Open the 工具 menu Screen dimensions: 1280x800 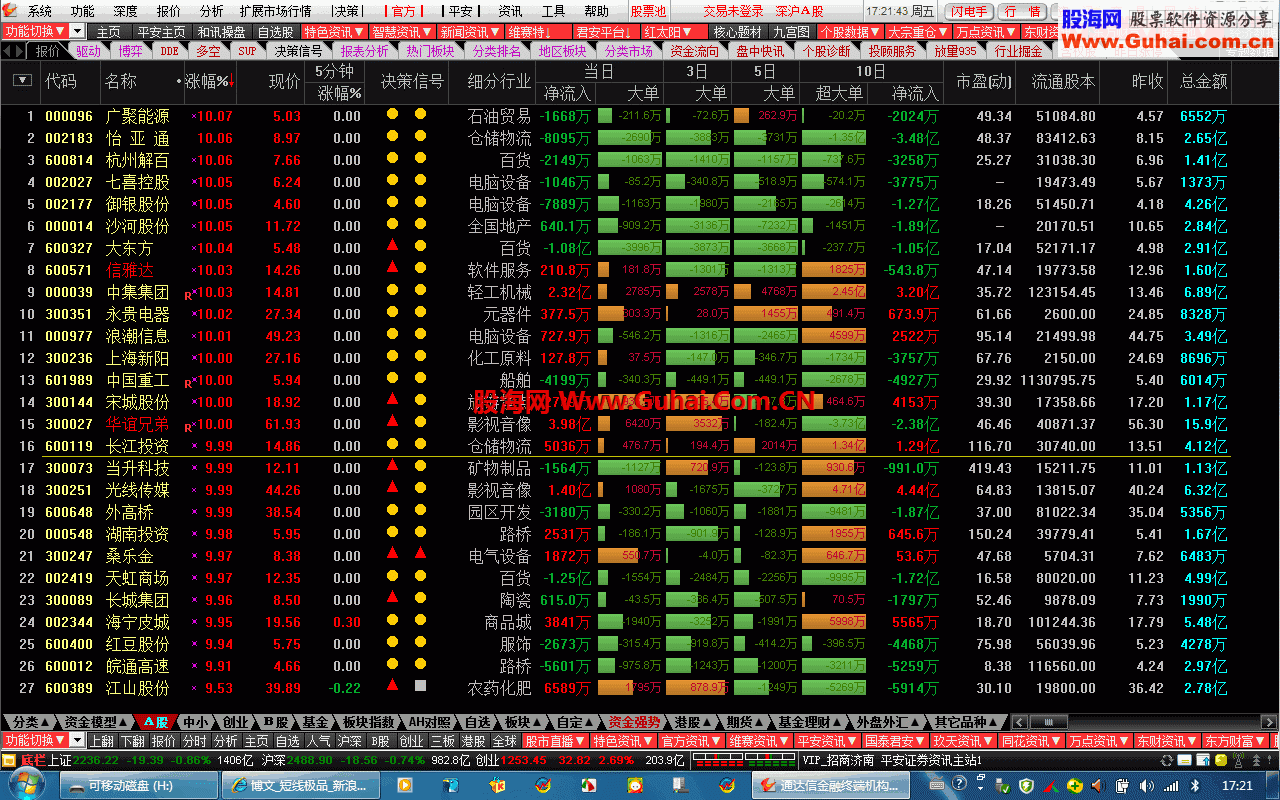(553, 11)
